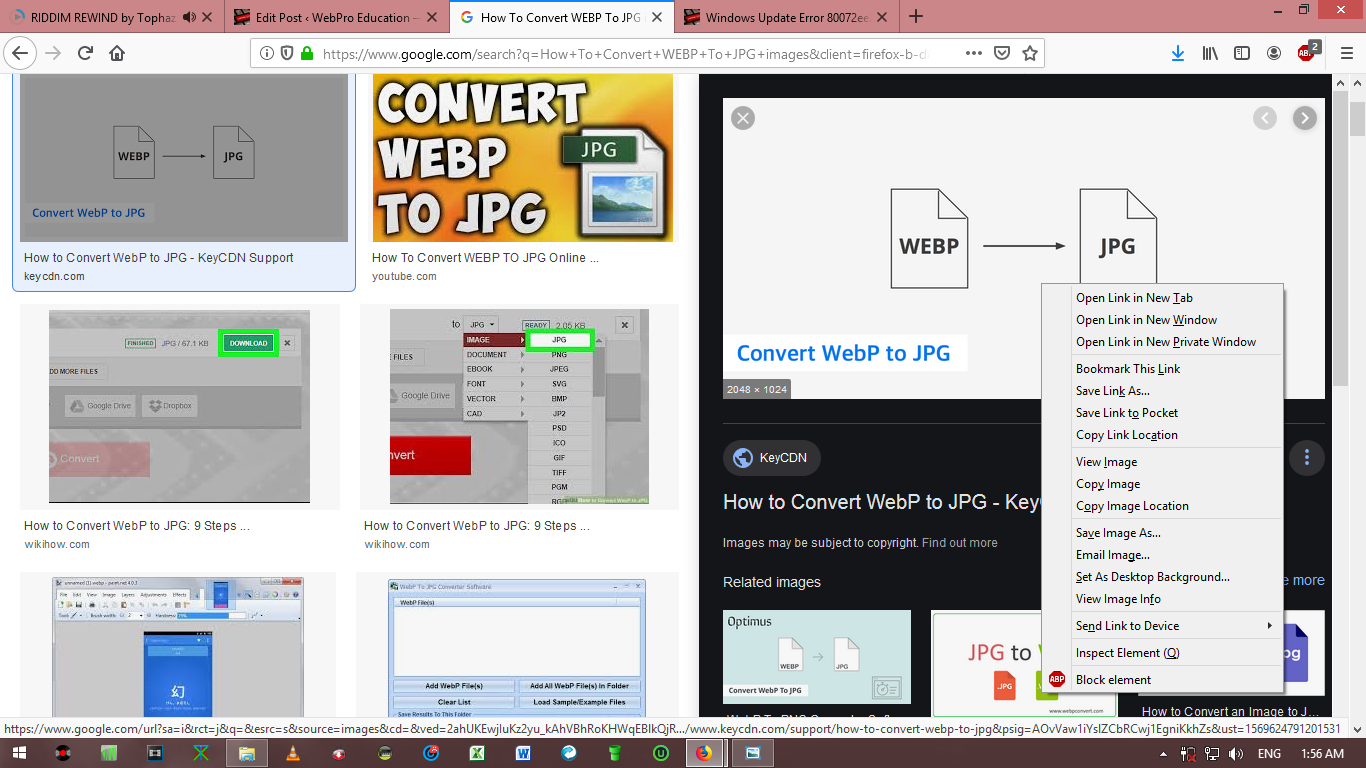Open VLC media player from taskbar
The image size is (1366, 768).
pyautogui.click(x=293, y=753)
